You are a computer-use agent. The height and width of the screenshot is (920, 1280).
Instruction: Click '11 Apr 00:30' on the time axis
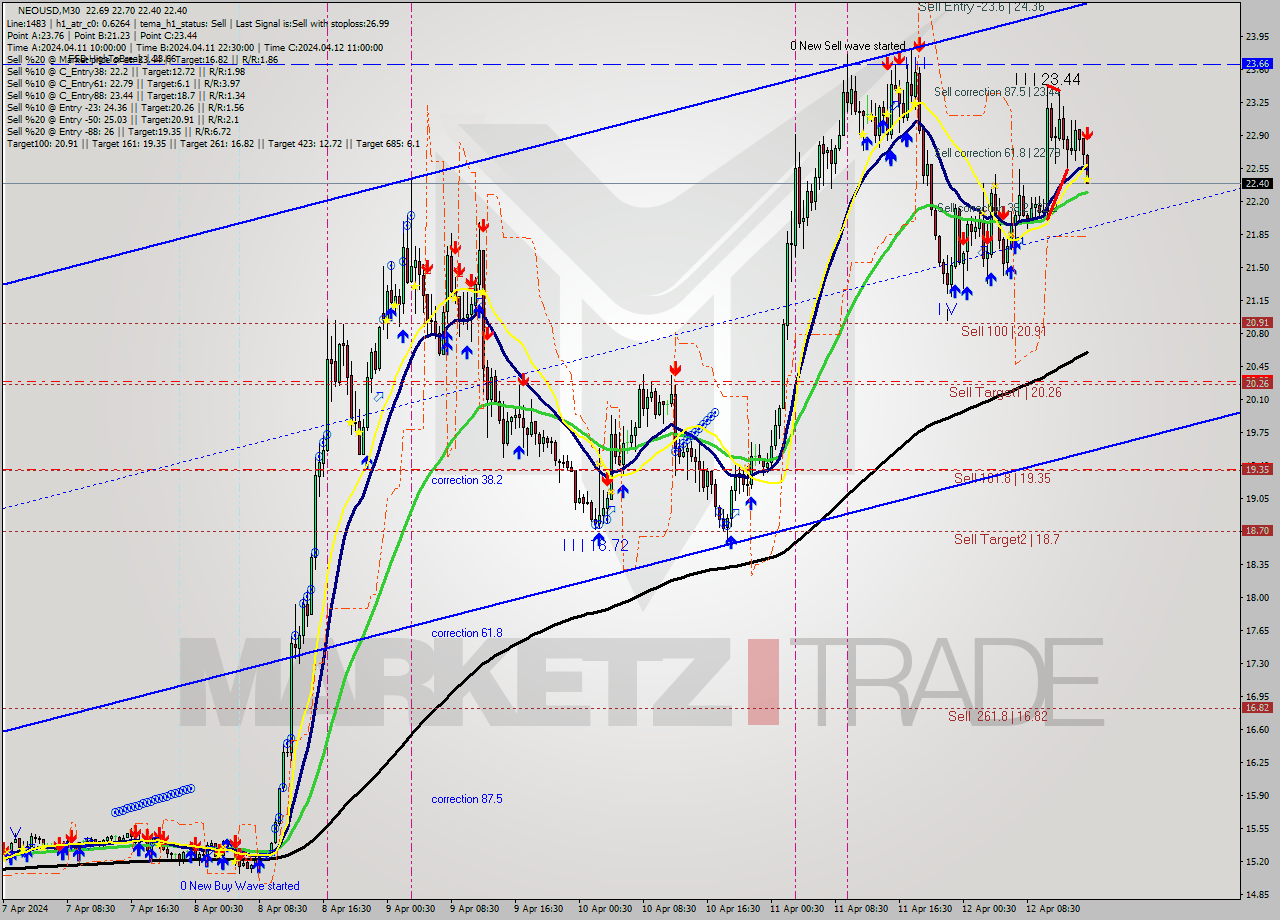click(x=797, y=908)
